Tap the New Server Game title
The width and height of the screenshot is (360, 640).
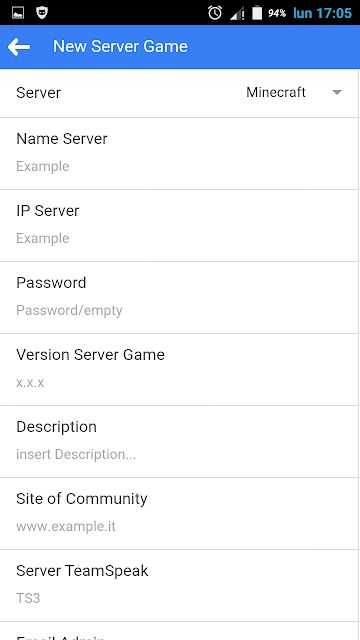[120, 47]
